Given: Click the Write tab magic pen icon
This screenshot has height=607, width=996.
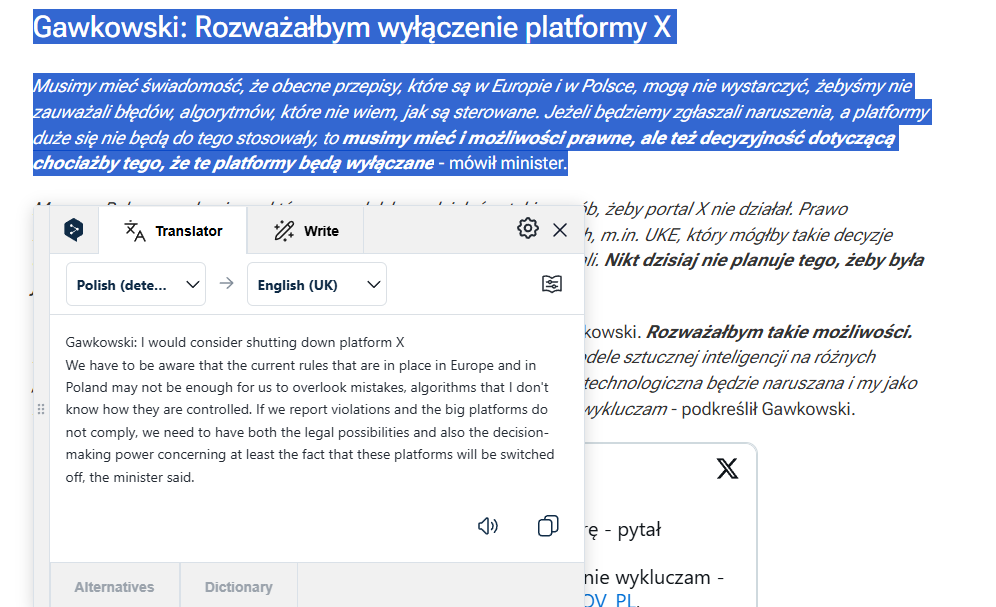Looking at the screenshot, I should click(284, 230).
